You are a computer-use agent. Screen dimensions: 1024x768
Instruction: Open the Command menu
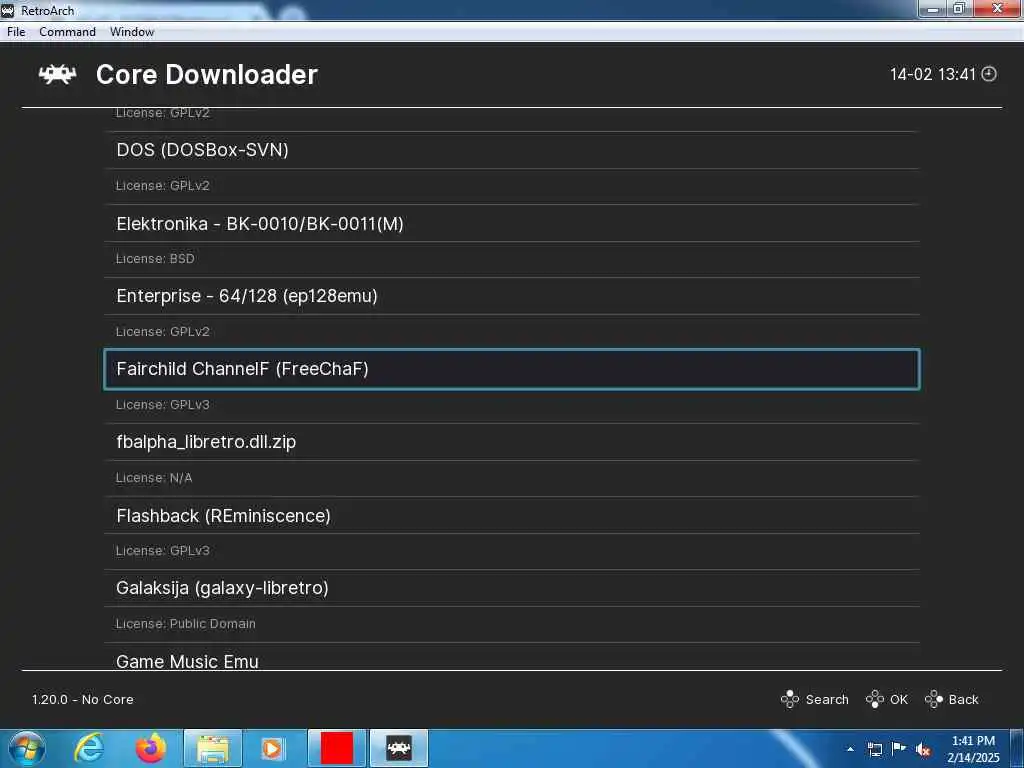(x=67, y=32)
